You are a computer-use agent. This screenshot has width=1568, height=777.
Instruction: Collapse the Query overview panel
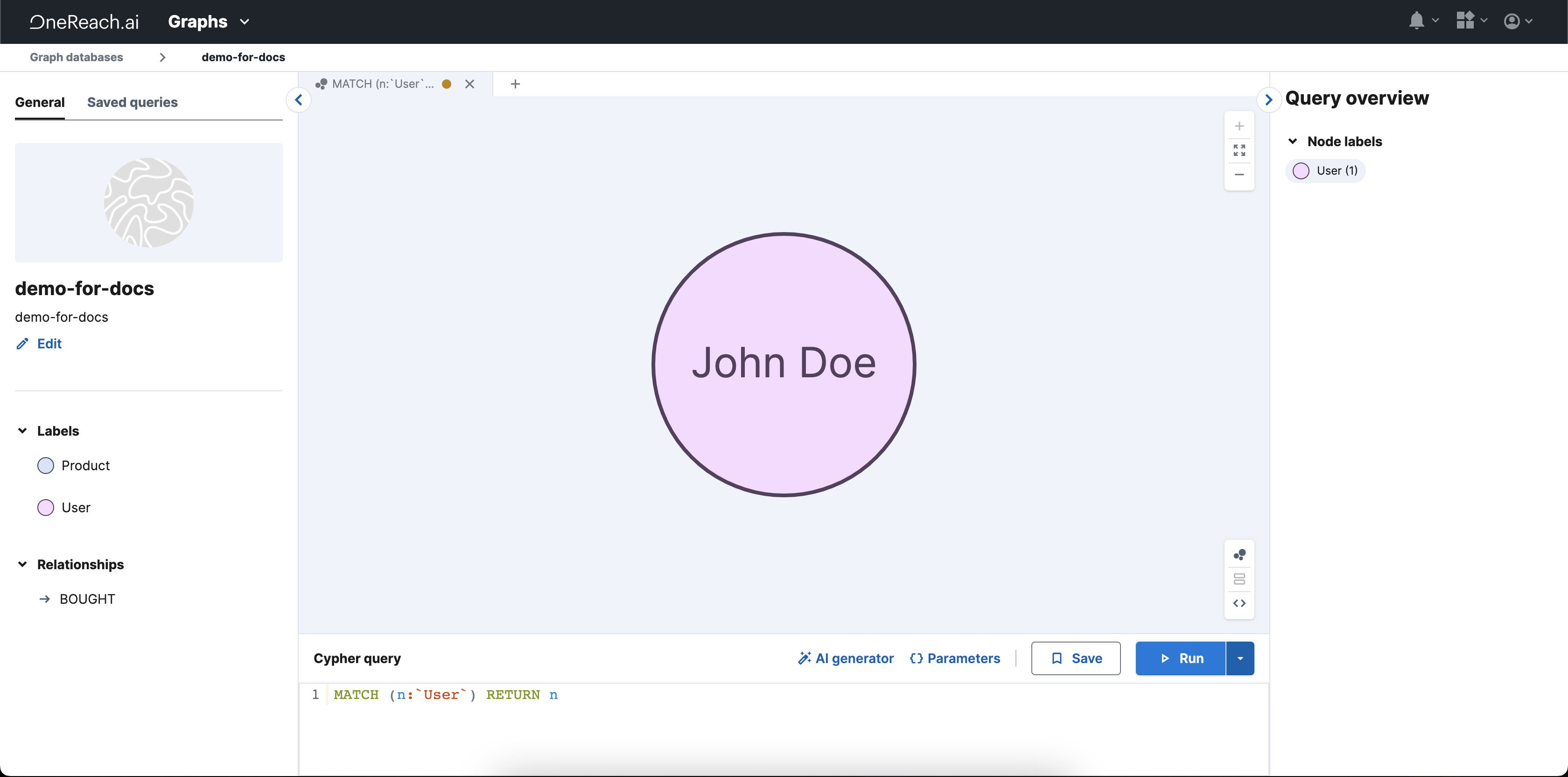pos(1268,100)
